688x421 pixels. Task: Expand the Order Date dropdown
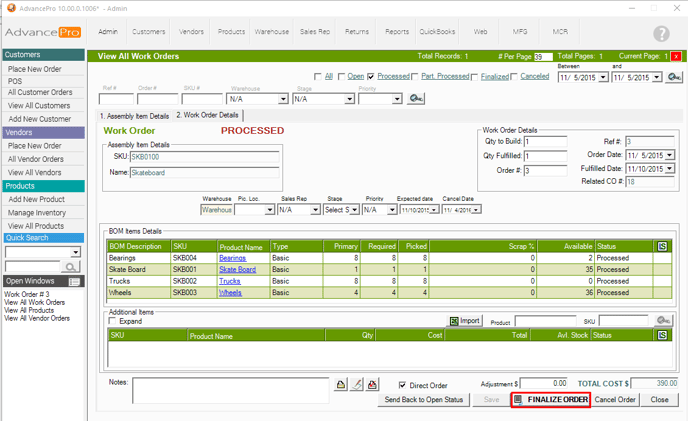[x=669, y=155]
